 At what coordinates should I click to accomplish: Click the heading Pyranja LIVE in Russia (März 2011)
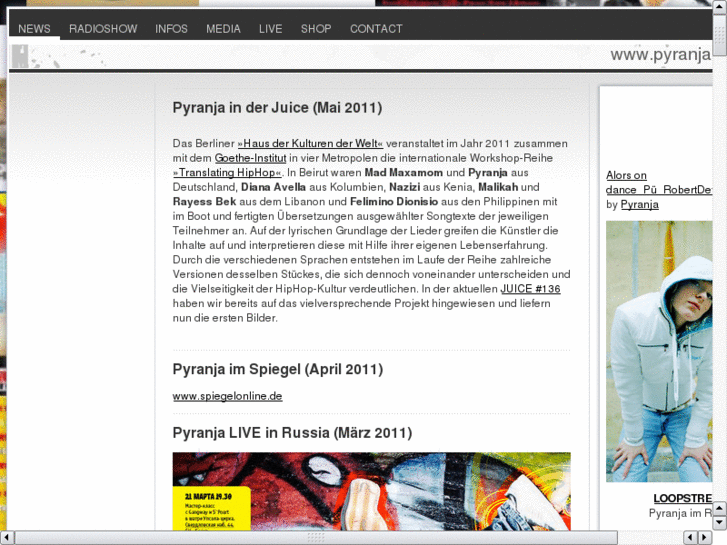click(292, 433)
